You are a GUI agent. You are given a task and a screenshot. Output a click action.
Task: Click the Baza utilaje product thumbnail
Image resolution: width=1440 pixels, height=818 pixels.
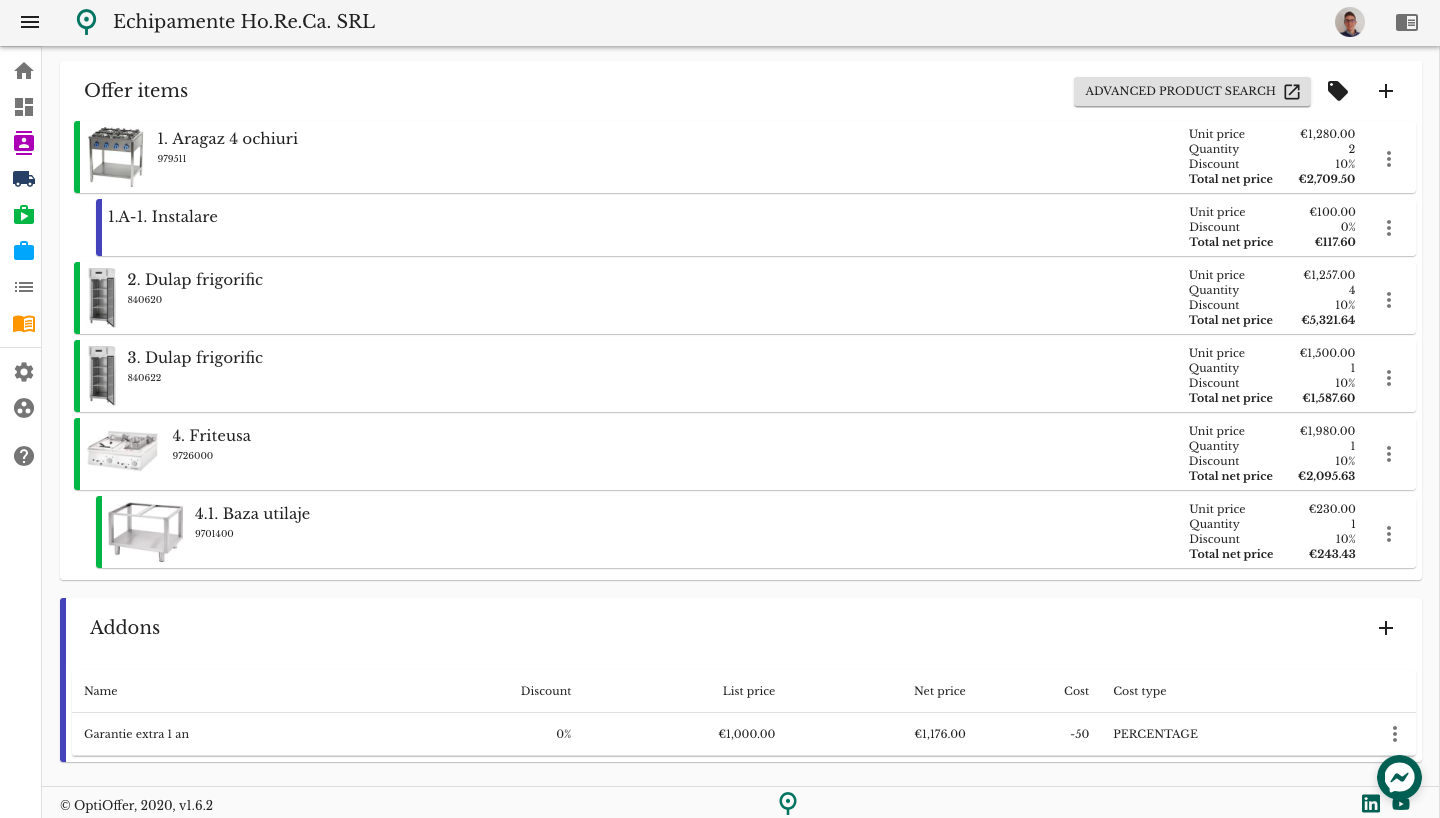145,531
